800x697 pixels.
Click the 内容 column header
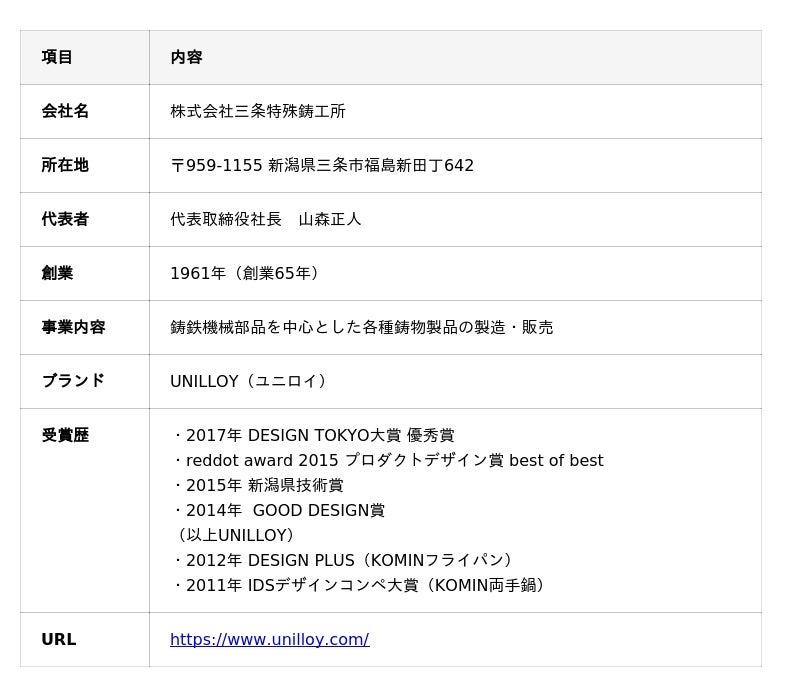[x=186, y=57]
